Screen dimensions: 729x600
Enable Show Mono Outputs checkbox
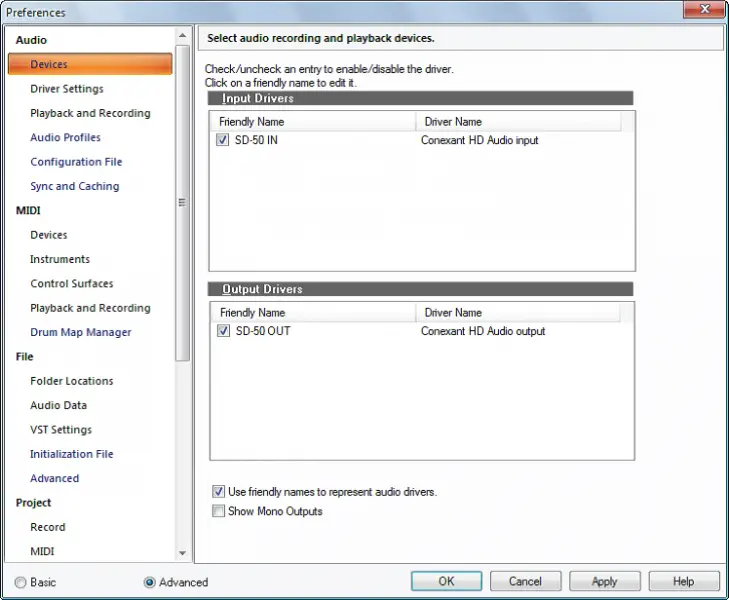218,511
